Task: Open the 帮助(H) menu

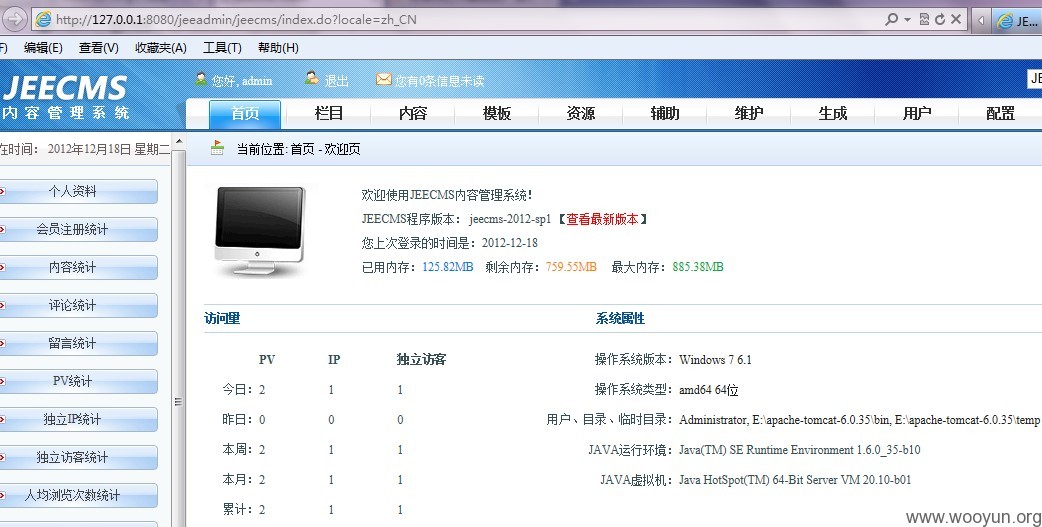Action: 278,48
